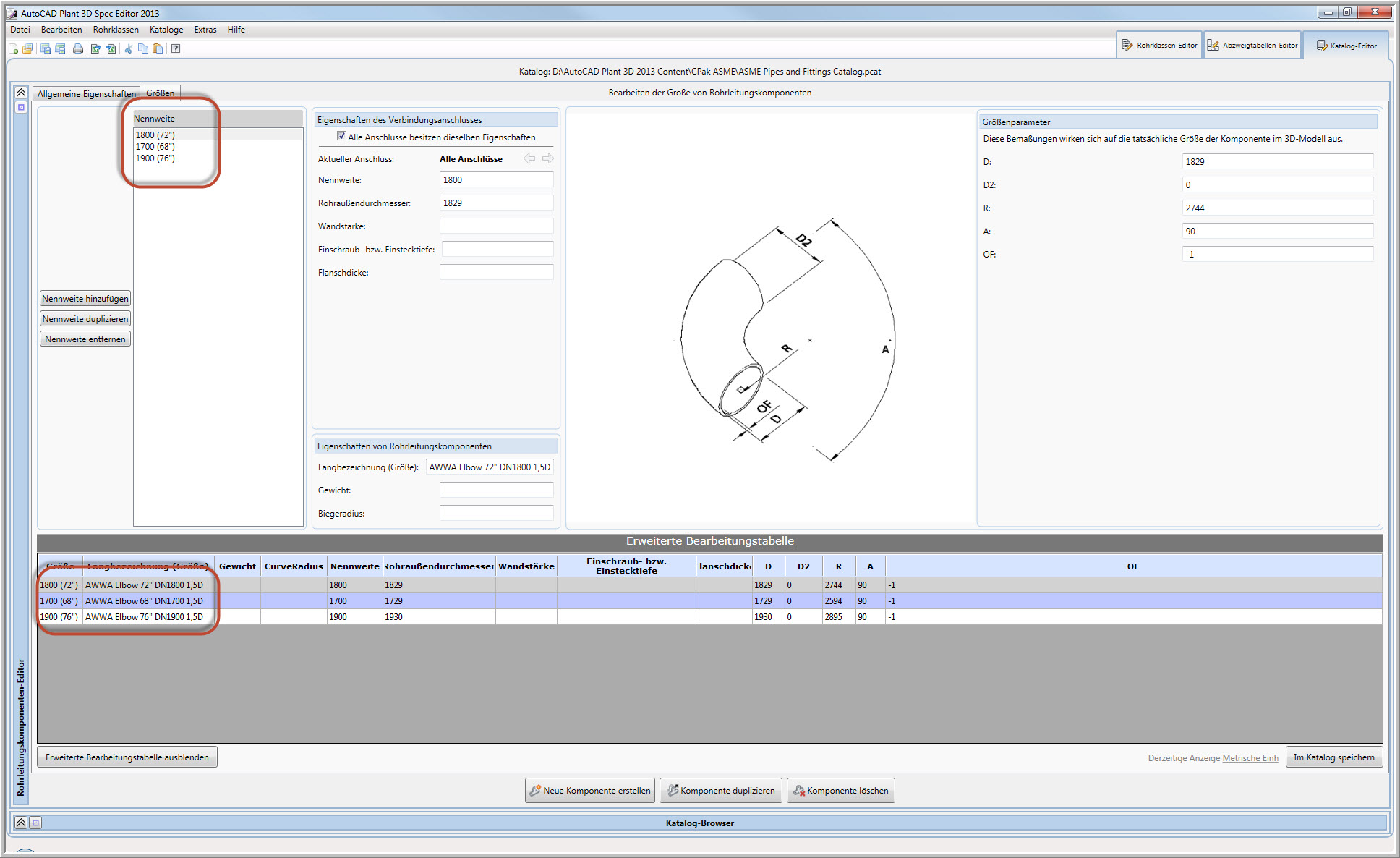Image resolution: width=1400 pixels, height=858 pixels.
Task: Click the Komponente löschen button
Action: click(x=841, y=791)
